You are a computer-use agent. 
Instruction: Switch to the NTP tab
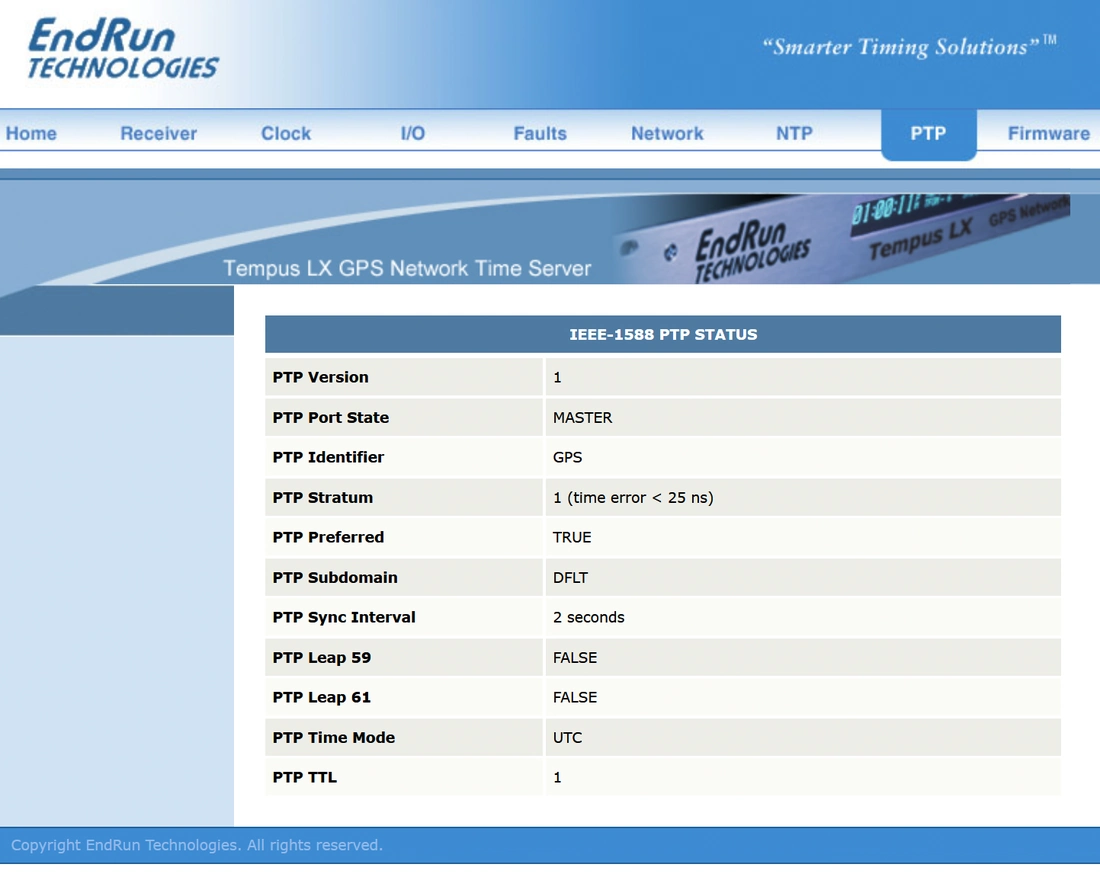[x=794, y=133]
